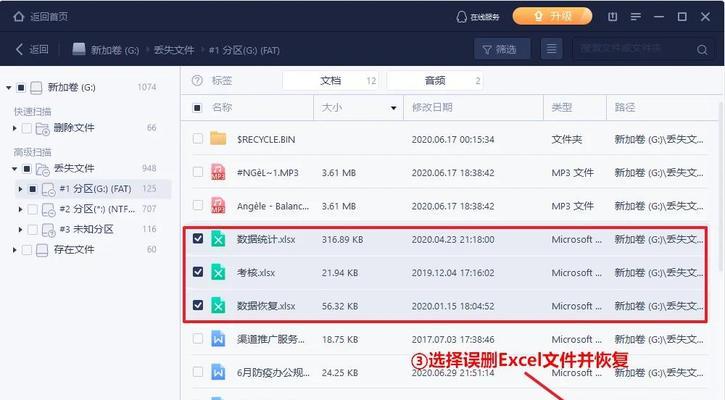
Task: Check the Angèle - Balanc... row checkbox
Action: (197, 205)
